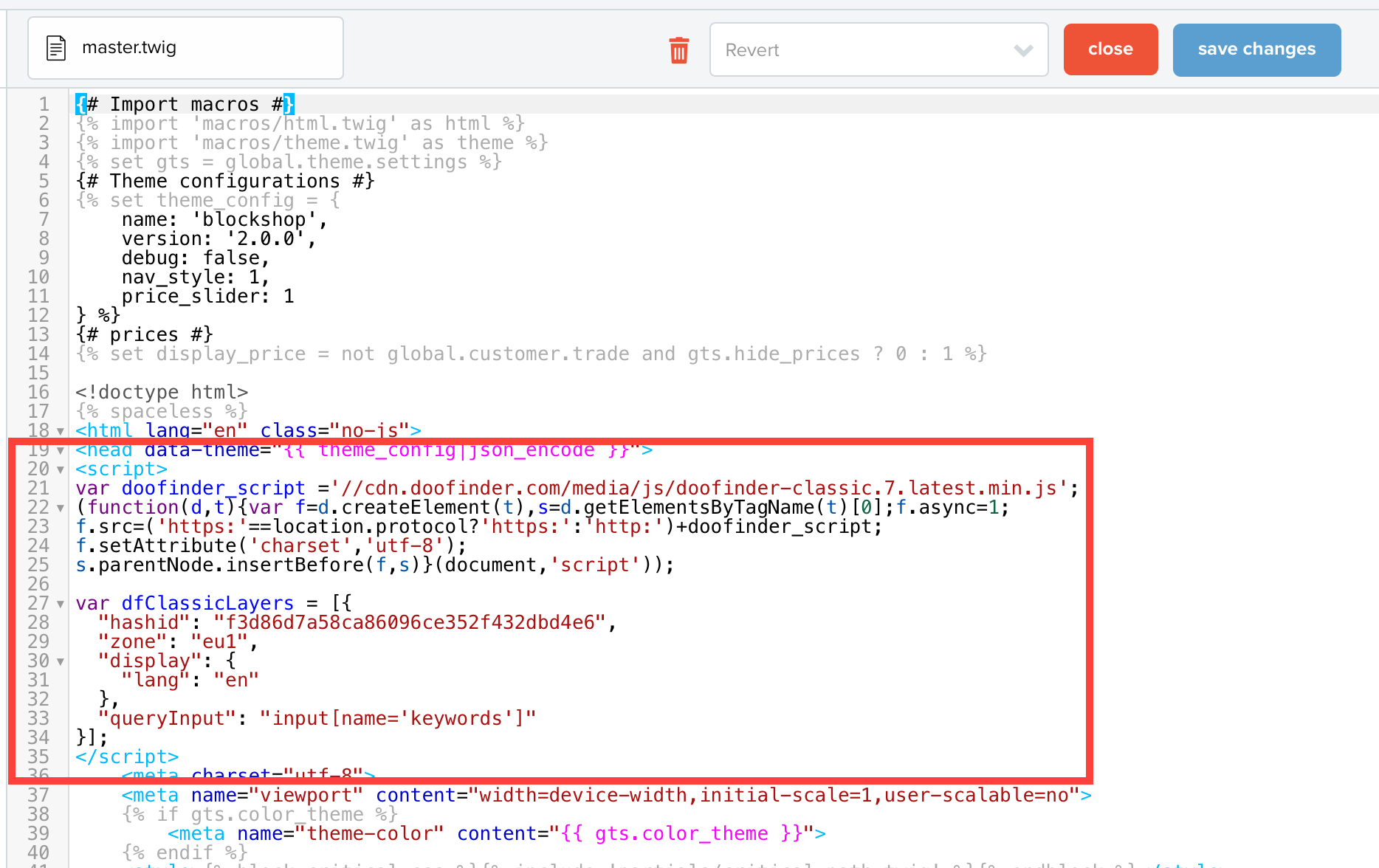Click '{% if gts.color_theme %}' line
1379x868 pixels.
coord(260,814)
